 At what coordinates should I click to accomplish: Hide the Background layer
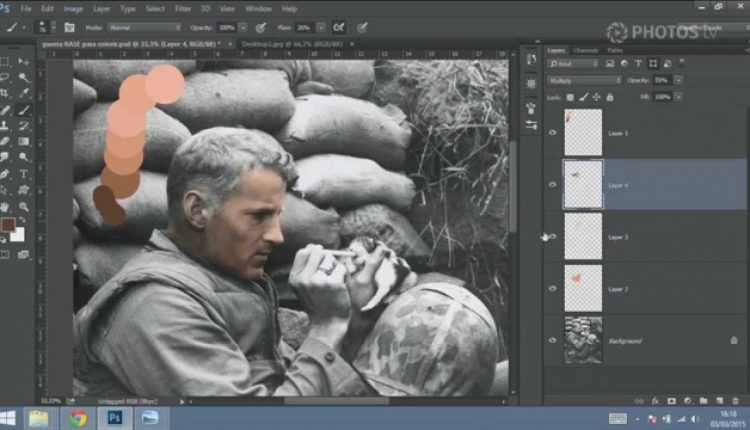pos(552,340)
